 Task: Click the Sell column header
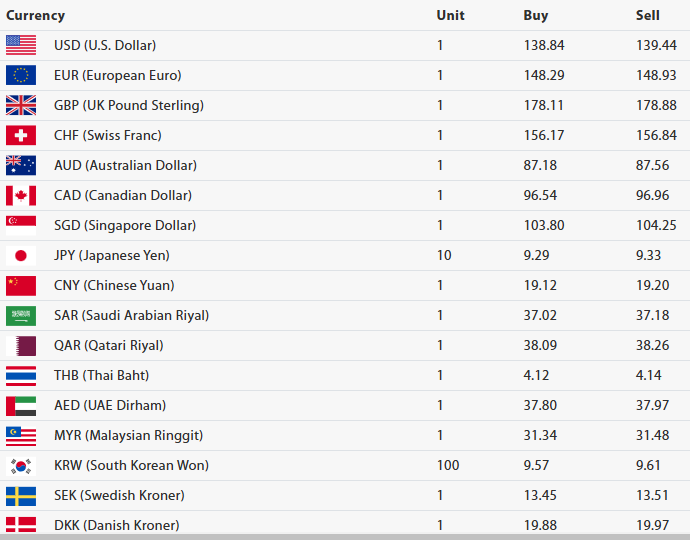pos(647,15)
